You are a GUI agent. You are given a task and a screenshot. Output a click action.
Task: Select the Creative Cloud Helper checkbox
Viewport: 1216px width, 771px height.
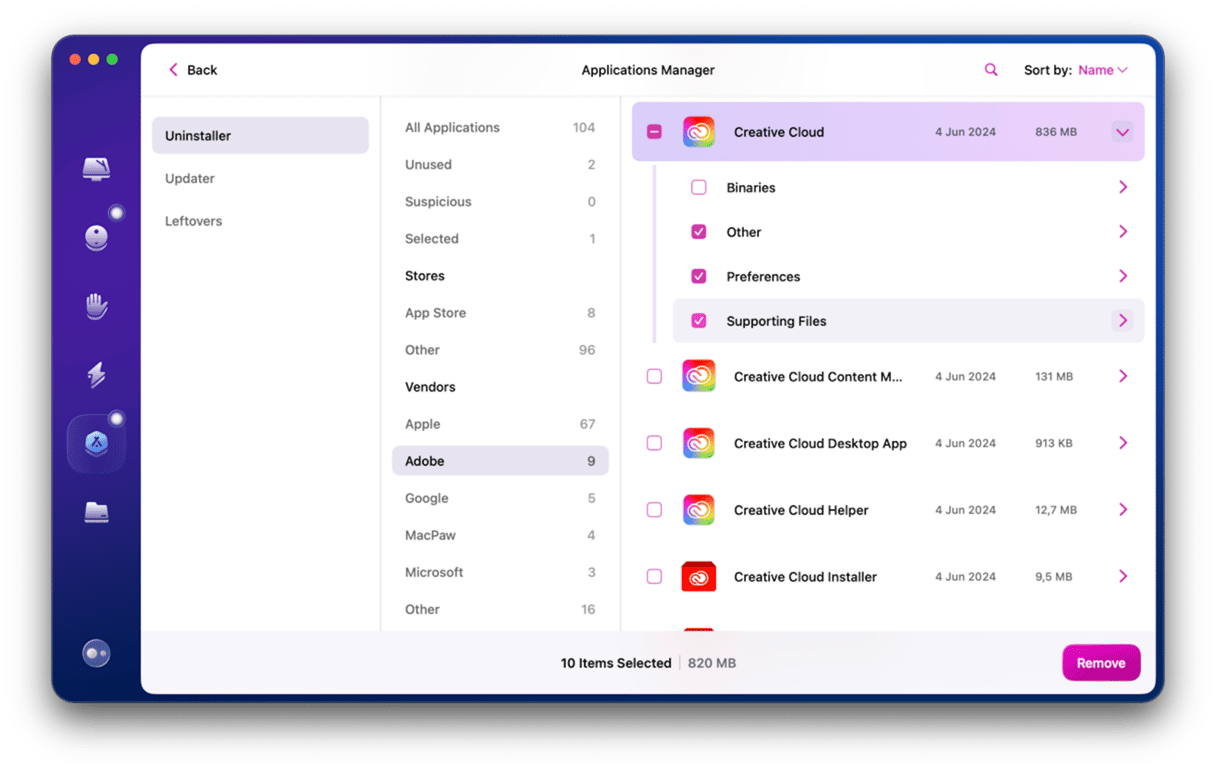[654, 510]
